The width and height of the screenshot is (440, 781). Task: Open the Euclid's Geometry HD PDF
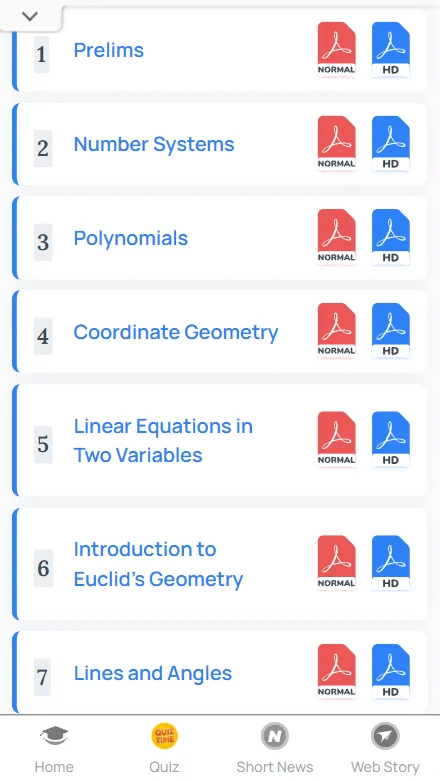391,563
